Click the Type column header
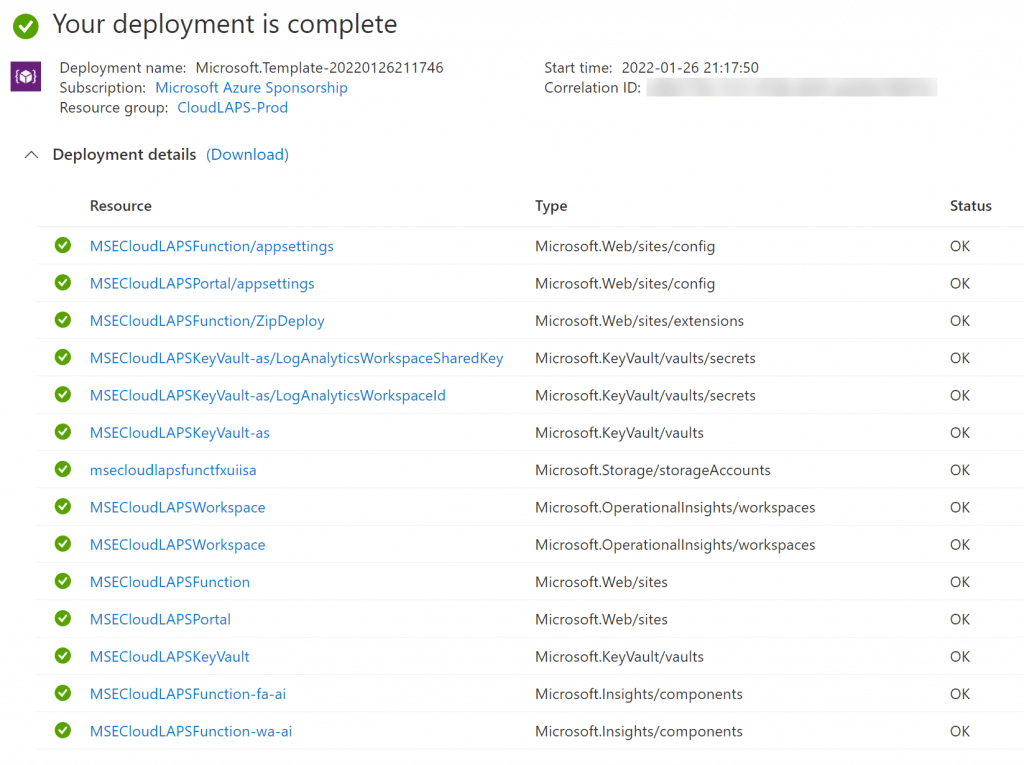1024x765 pixels. pyautogui.click(x=551, y=206)
